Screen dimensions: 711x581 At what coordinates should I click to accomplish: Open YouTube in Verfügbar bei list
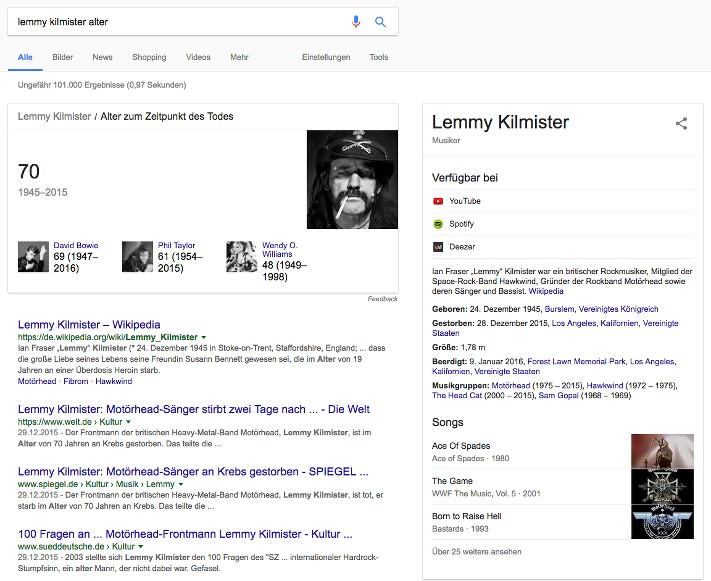(563, 201)
